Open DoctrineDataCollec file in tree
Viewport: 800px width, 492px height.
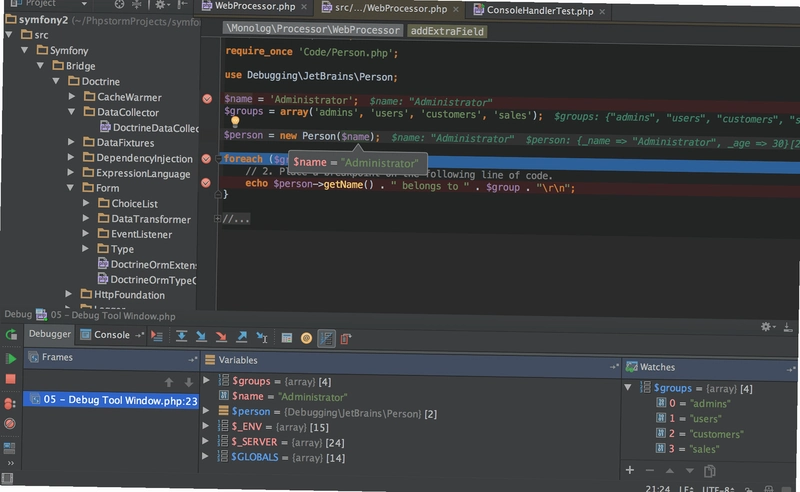click(x=149, y=128)
